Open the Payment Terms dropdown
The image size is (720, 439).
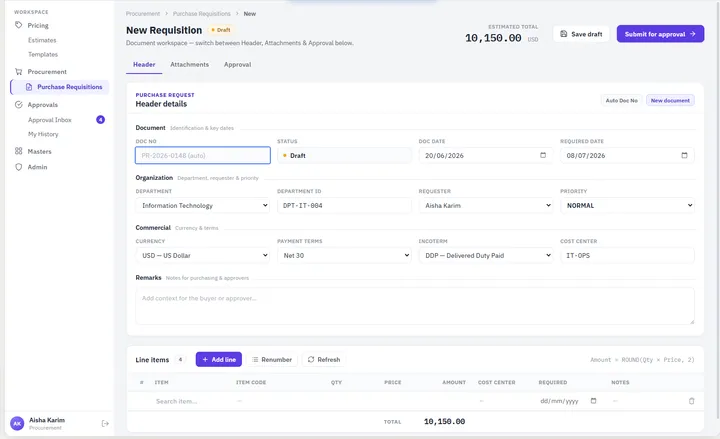(344, 255)
